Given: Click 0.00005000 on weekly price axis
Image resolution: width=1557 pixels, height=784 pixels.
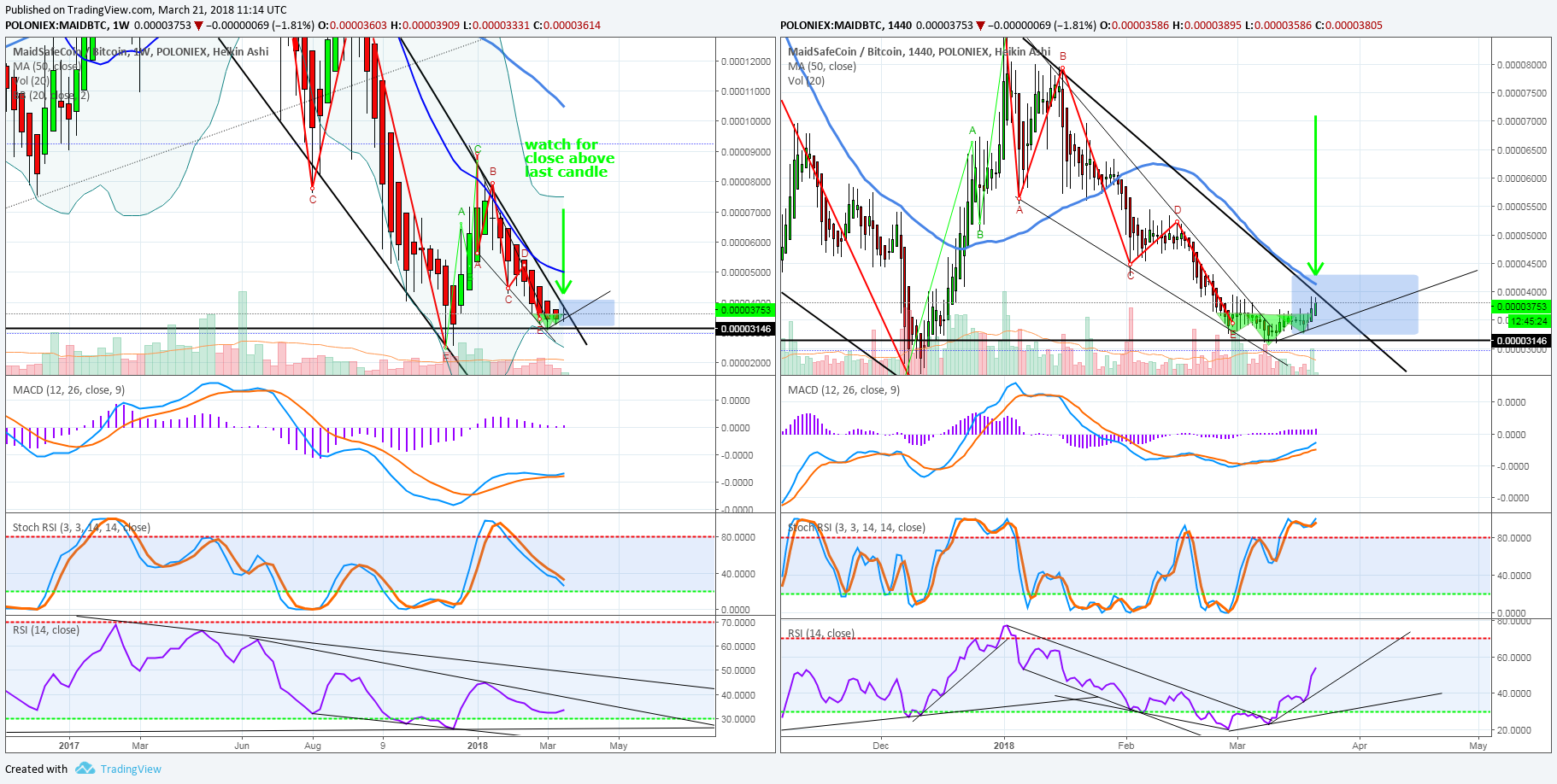Looking at the screenshot, I should [x=746, y=272].
